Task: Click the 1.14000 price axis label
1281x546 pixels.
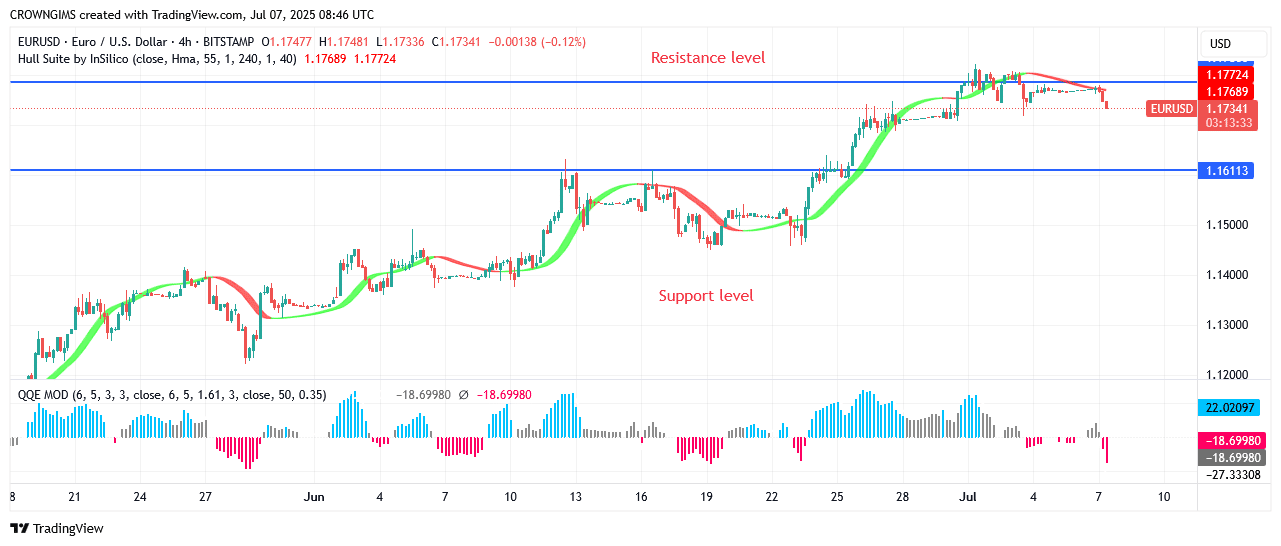Action: pyautogui.click(x=1226, y=275)
